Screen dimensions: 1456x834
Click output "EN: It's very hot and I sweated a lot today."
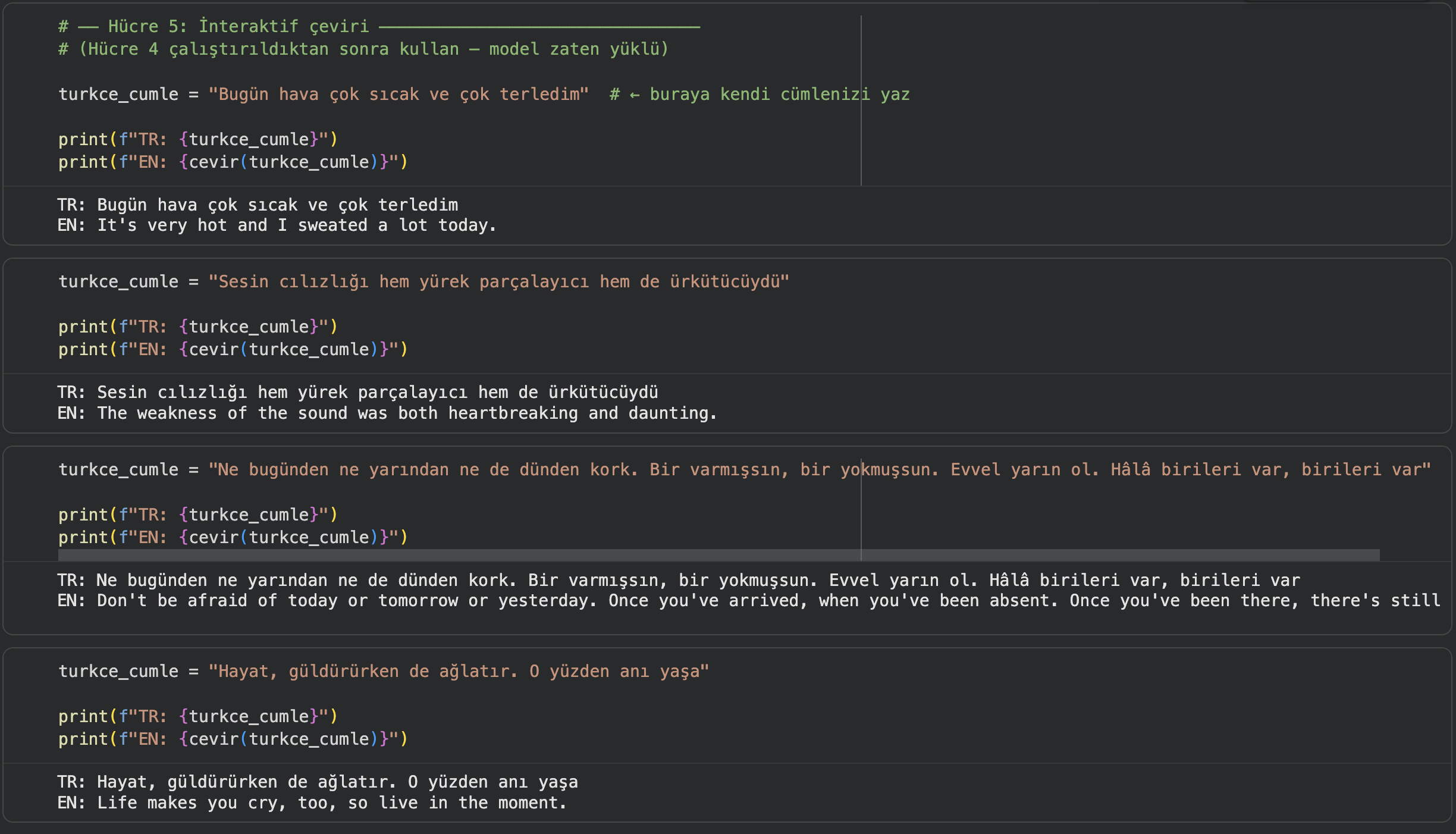(x=277, y=225)
